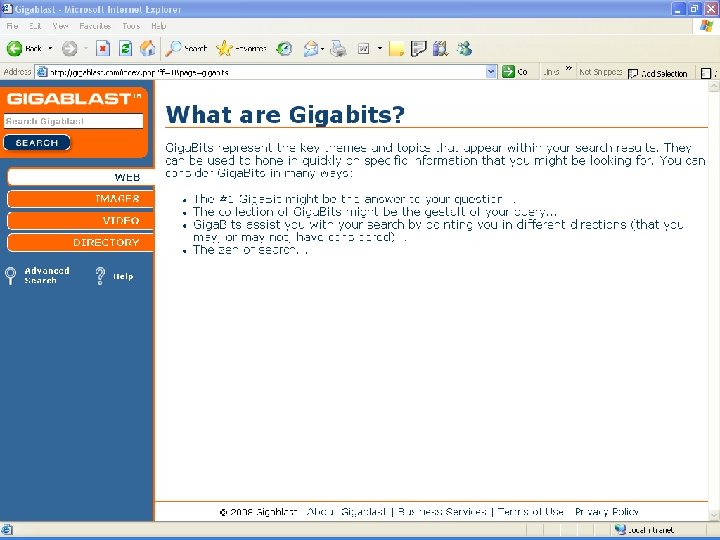Open the Help menu
Image resolution: width=720 pixels, height=540 pixels.
point(158,26)
